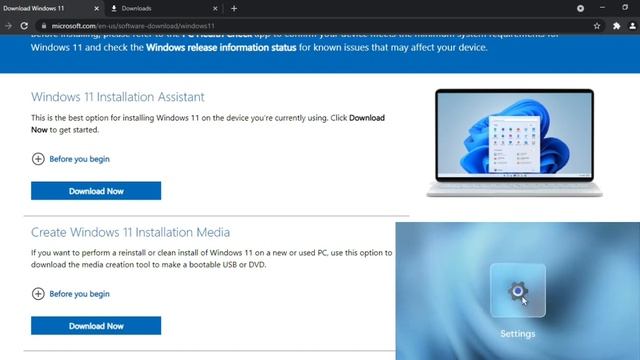Click the round icon beside the minimize button
This screenshot has width=640, height=360.
(580, 8)
